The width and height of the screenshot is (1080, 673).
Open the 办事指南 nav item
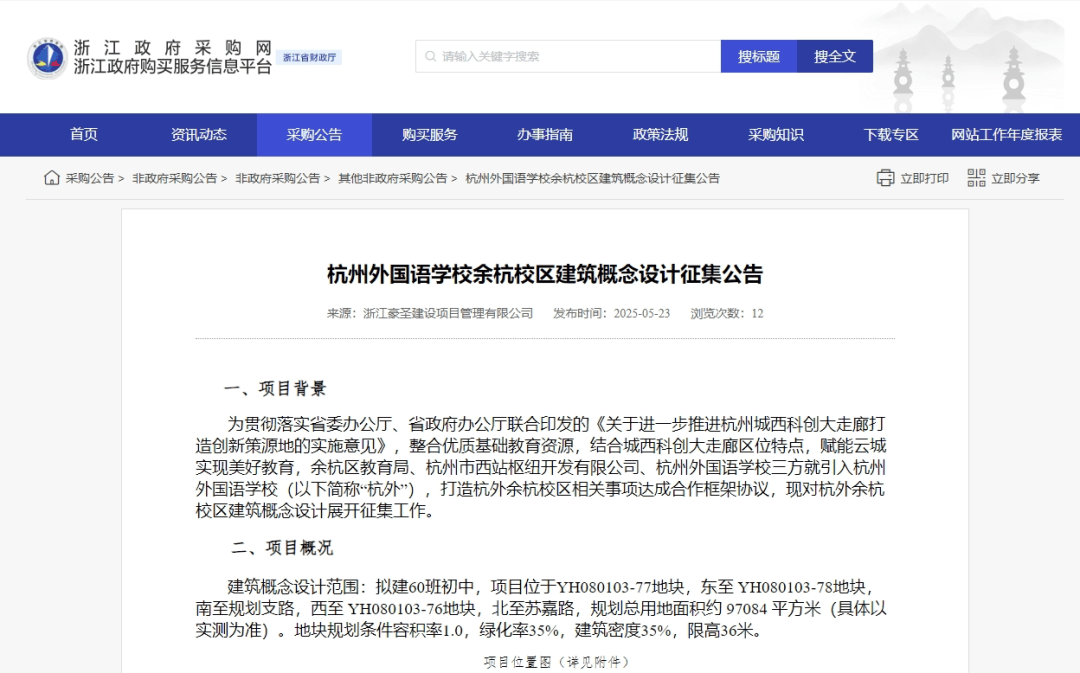tap(545, 134)
